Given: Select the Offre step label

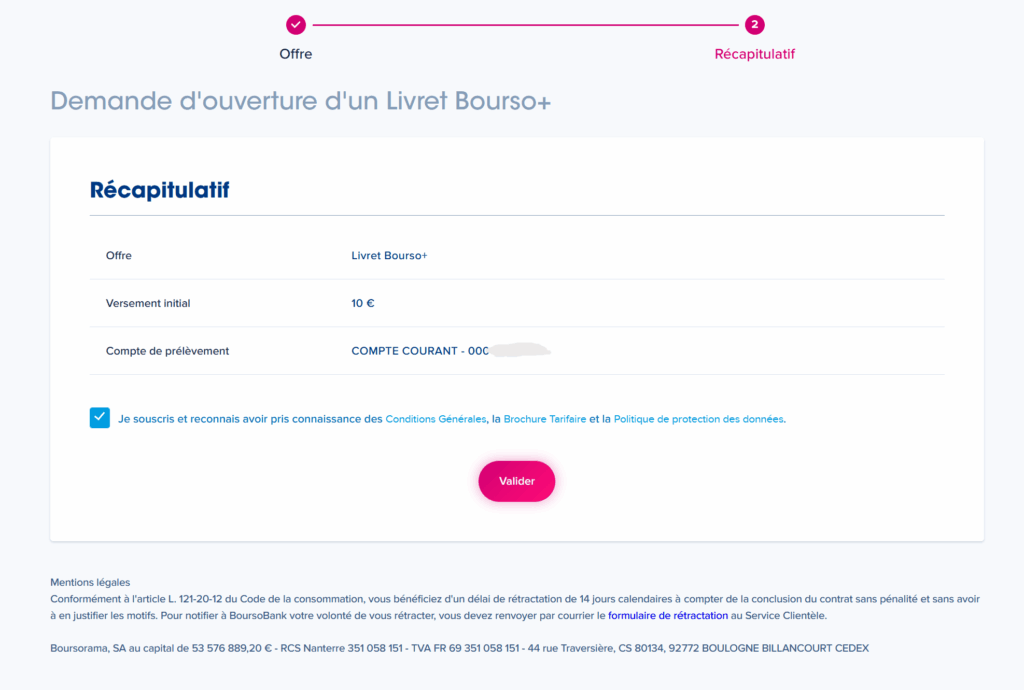Looking at the screenshot, I should point(295,52).
